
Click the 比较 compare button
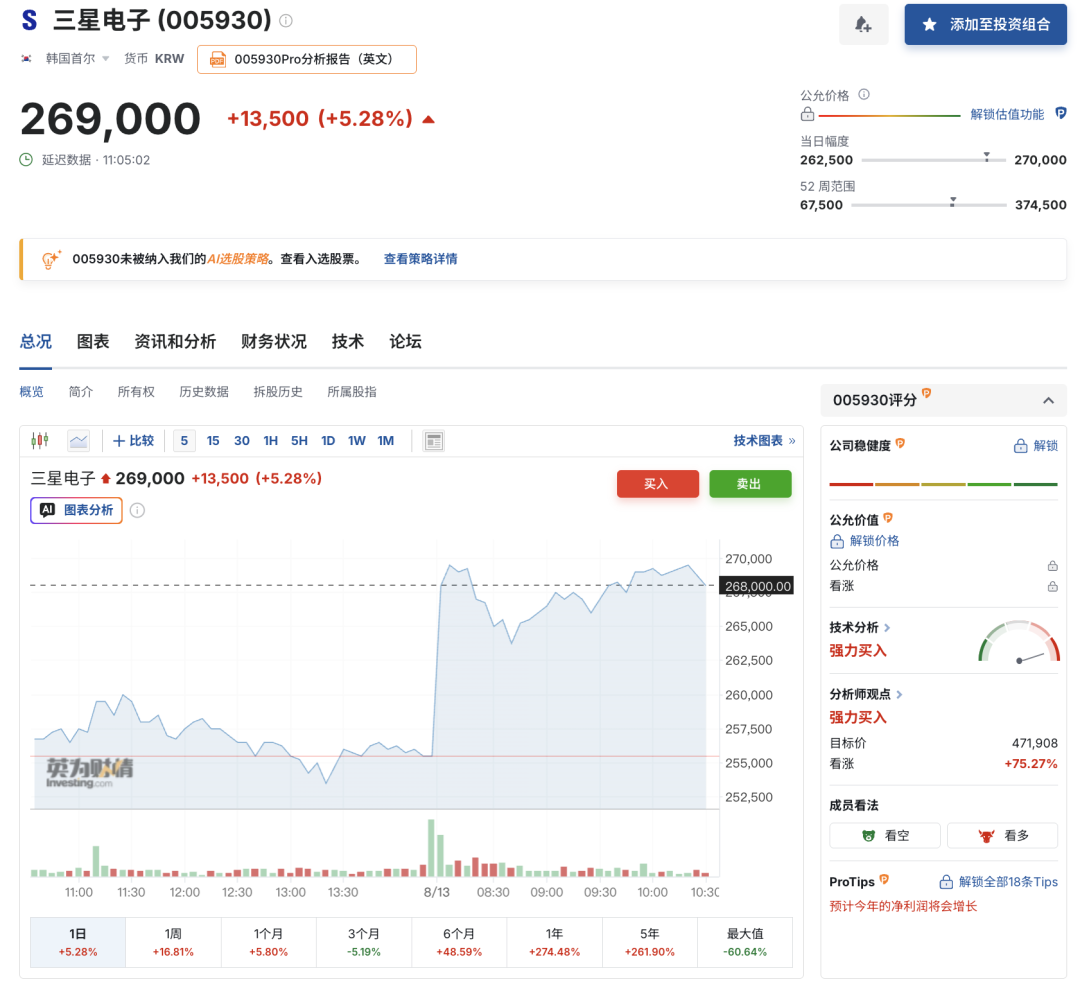click(x=134, y=441)
